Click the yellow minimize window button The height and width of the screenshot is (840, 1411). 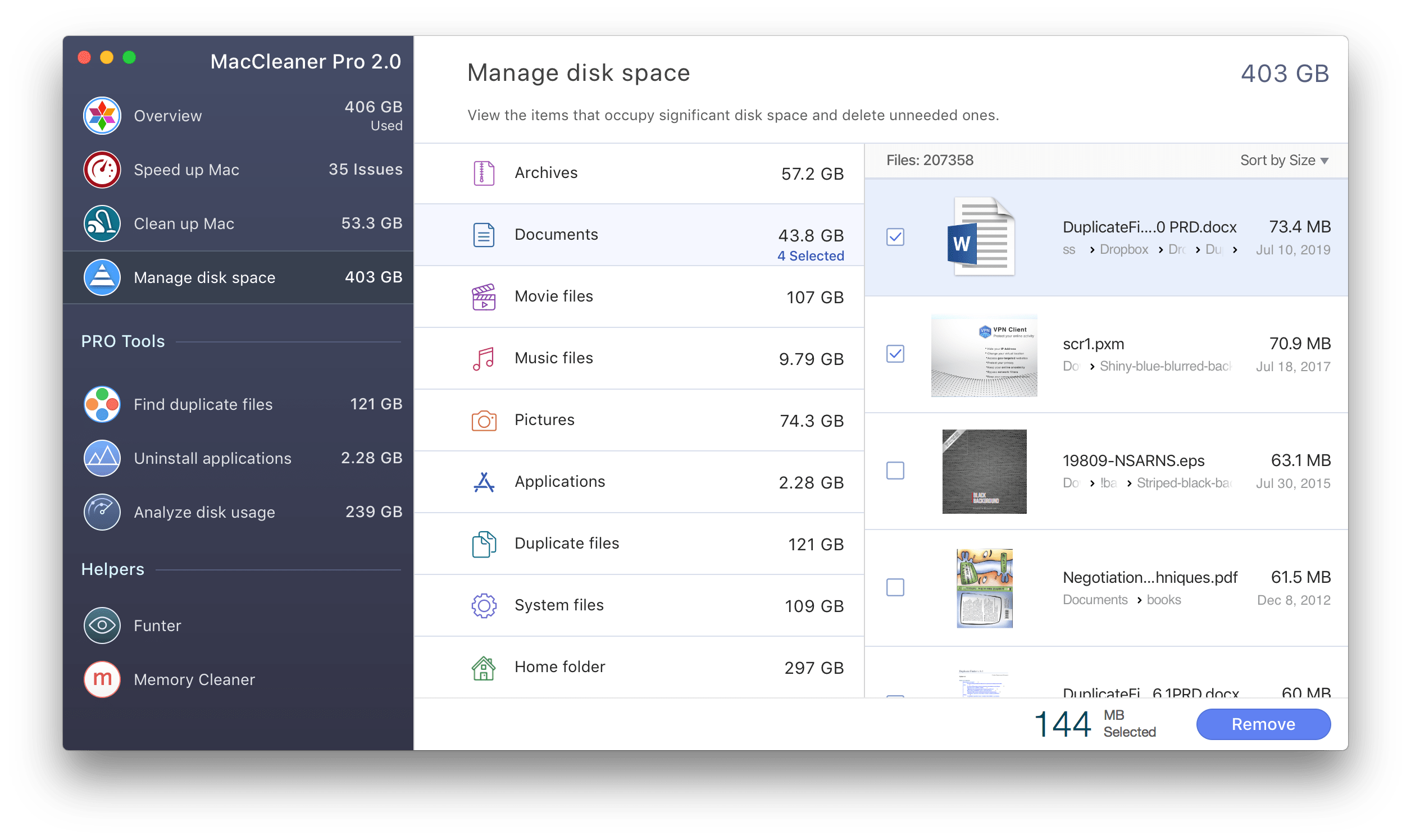click(x=107, y=58)
